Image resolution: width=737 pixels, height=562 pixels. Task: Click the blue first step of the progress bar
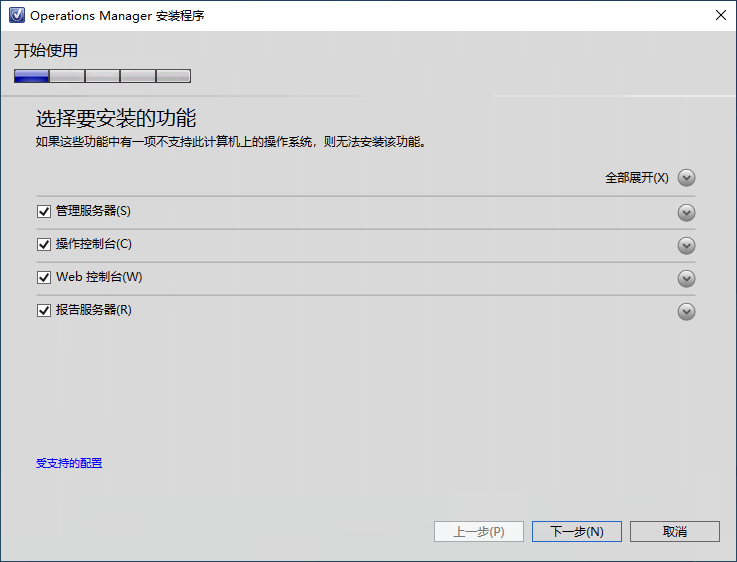(x=31, y=76)
